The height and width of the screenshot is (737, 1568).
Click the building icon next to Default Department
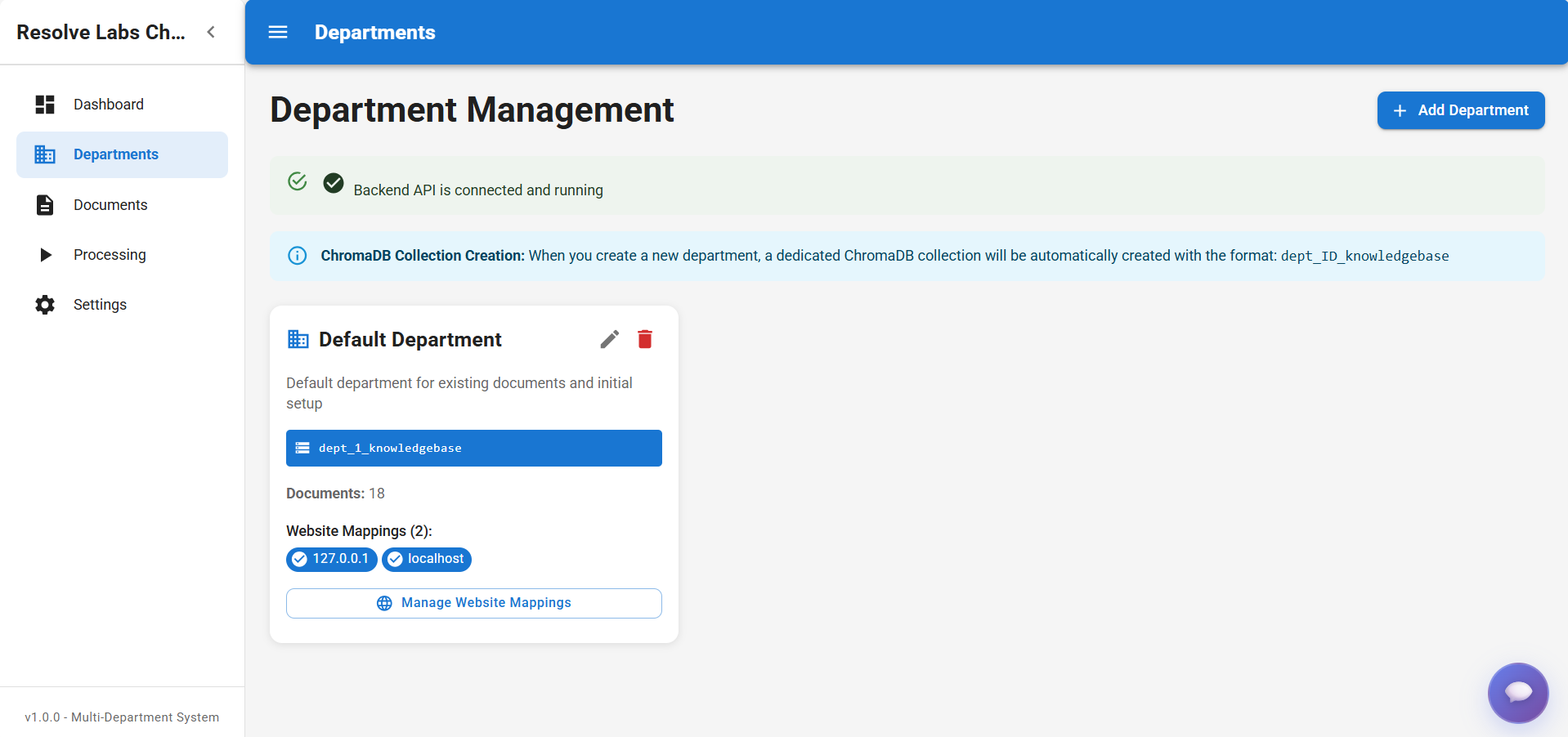click(x=298, y=339)
